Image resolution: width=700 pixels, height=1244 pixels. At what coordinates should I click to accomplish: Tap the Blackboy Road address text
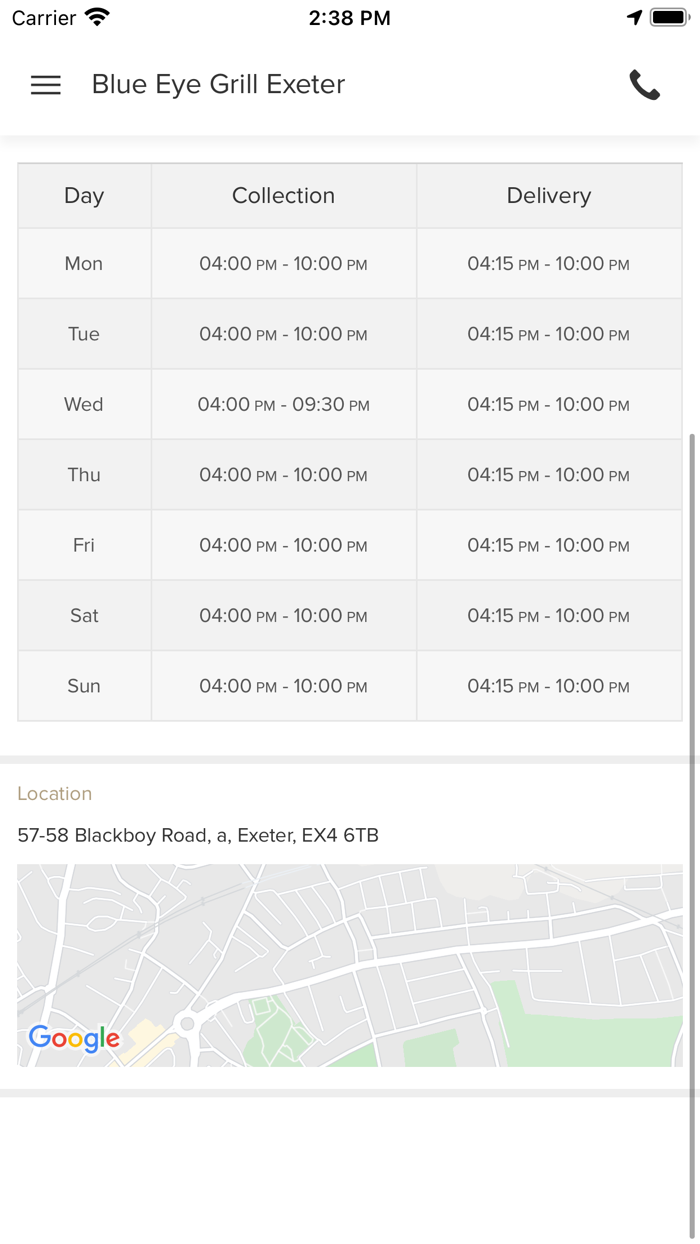(198, 835)
